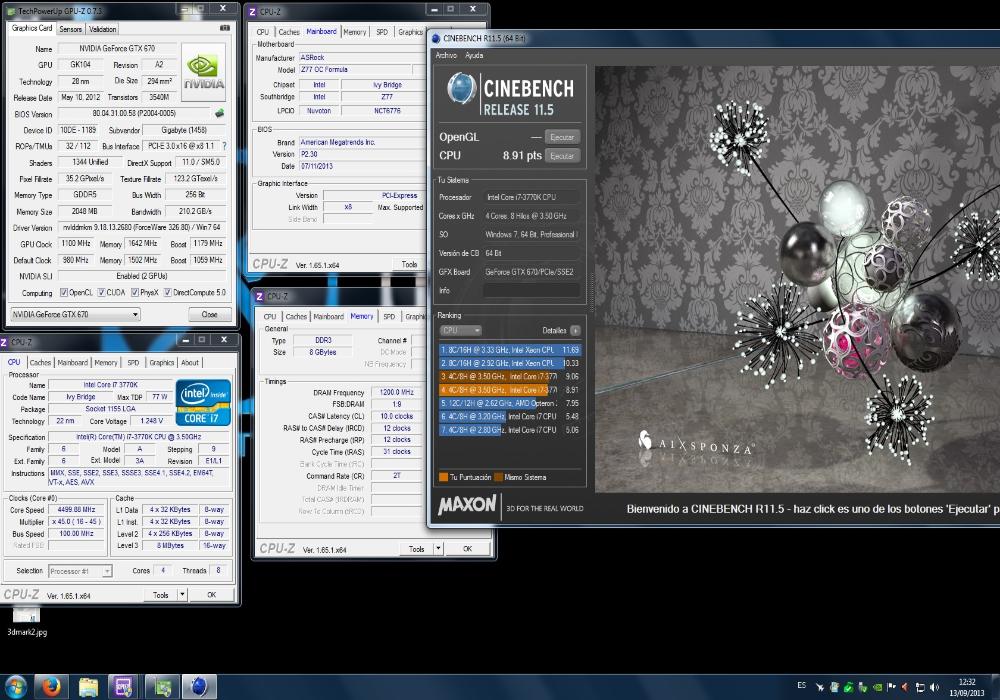
Task: Open Archivo menu in Cinebench
Action: [x=446, y=55]
